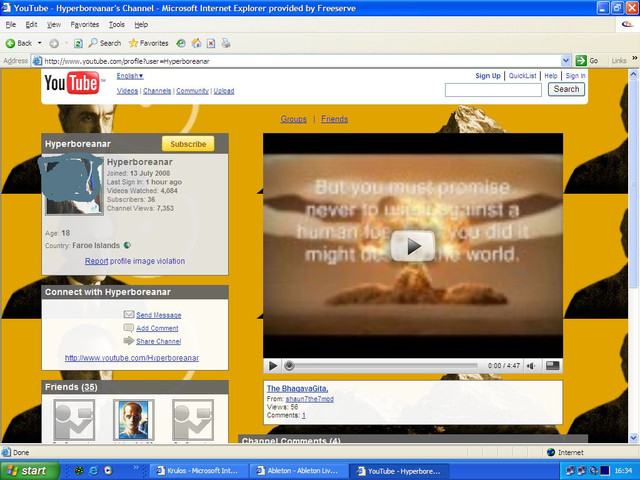Open the QuickList link
The image size is (640, 480).
point(522,76)
